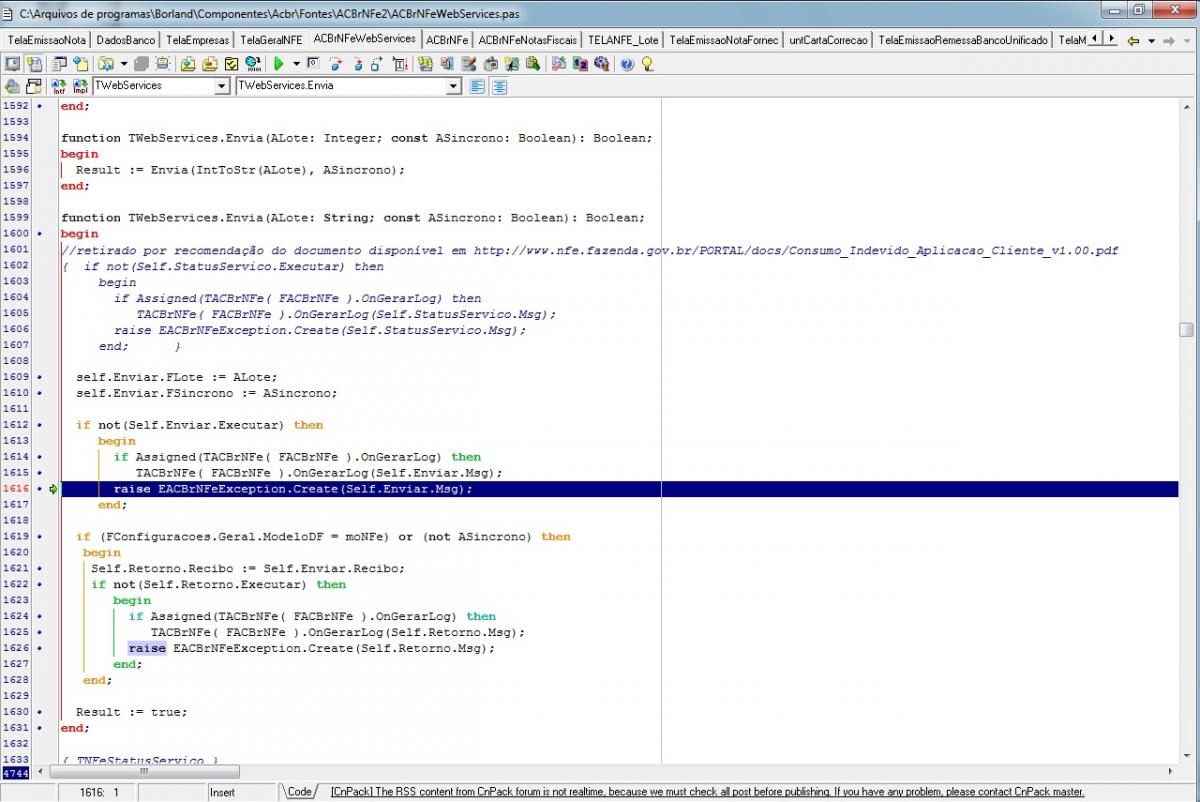Toggle breakpoint in gutter at line 1600
1200x802 pixels.
click(x=40, y=233)
